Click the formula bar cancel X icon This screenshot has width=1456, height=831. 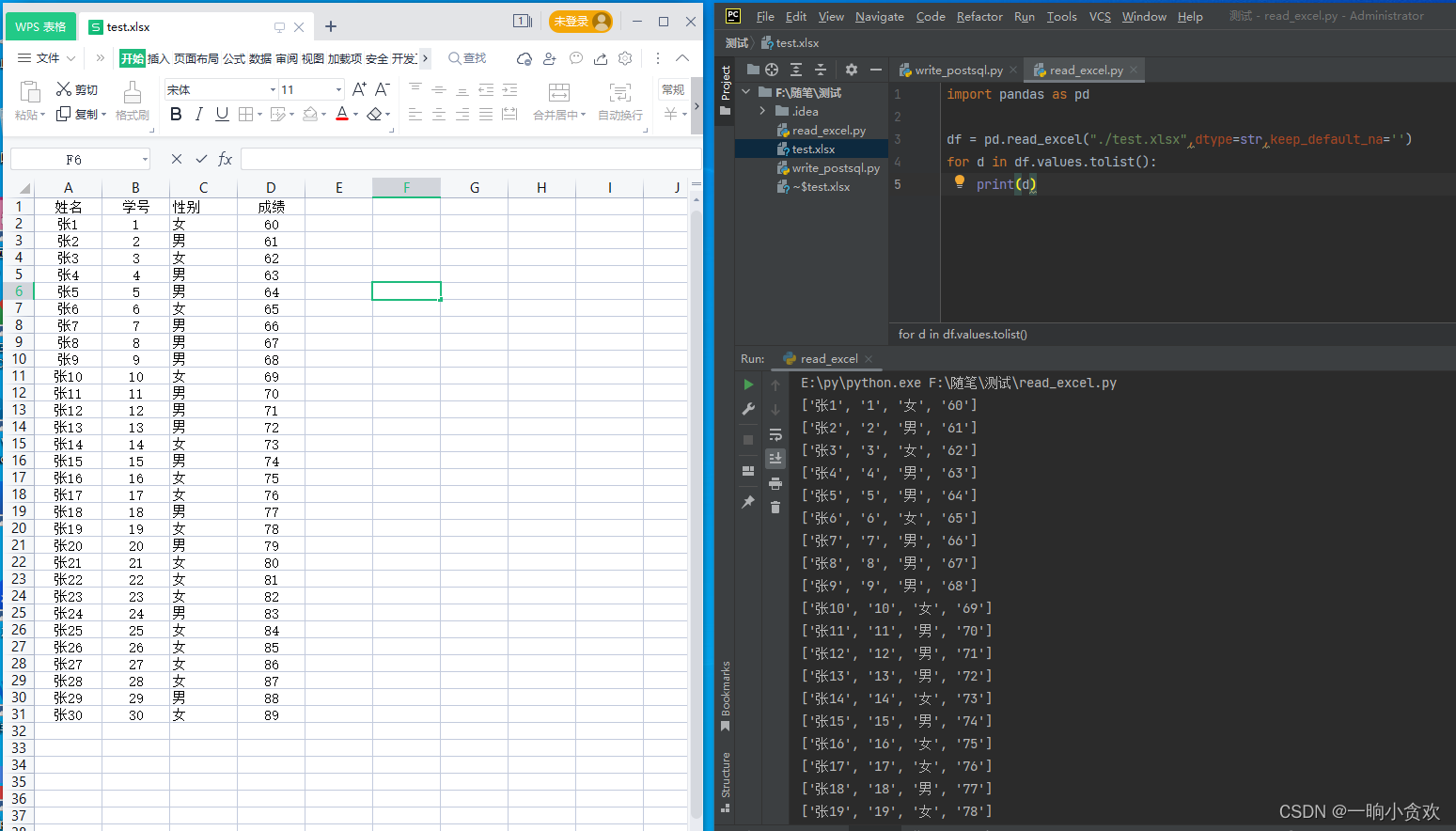pyautogui.click(x=176, y=160)
